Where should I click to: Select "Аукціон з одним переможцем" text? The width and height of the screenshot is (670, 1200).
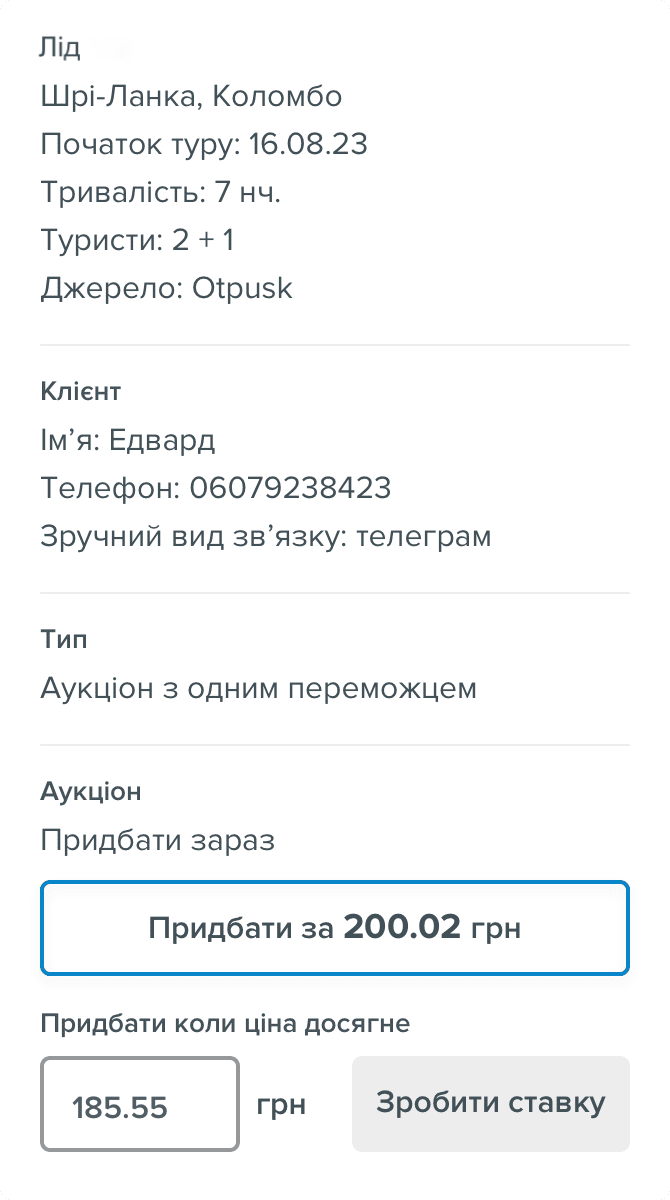258,688
